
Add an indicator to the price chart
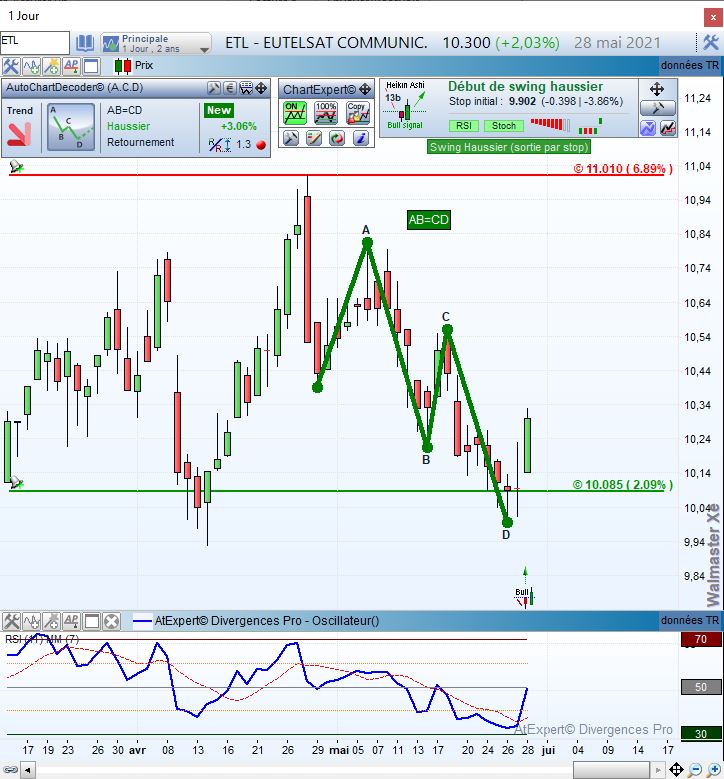coord(31,66)
